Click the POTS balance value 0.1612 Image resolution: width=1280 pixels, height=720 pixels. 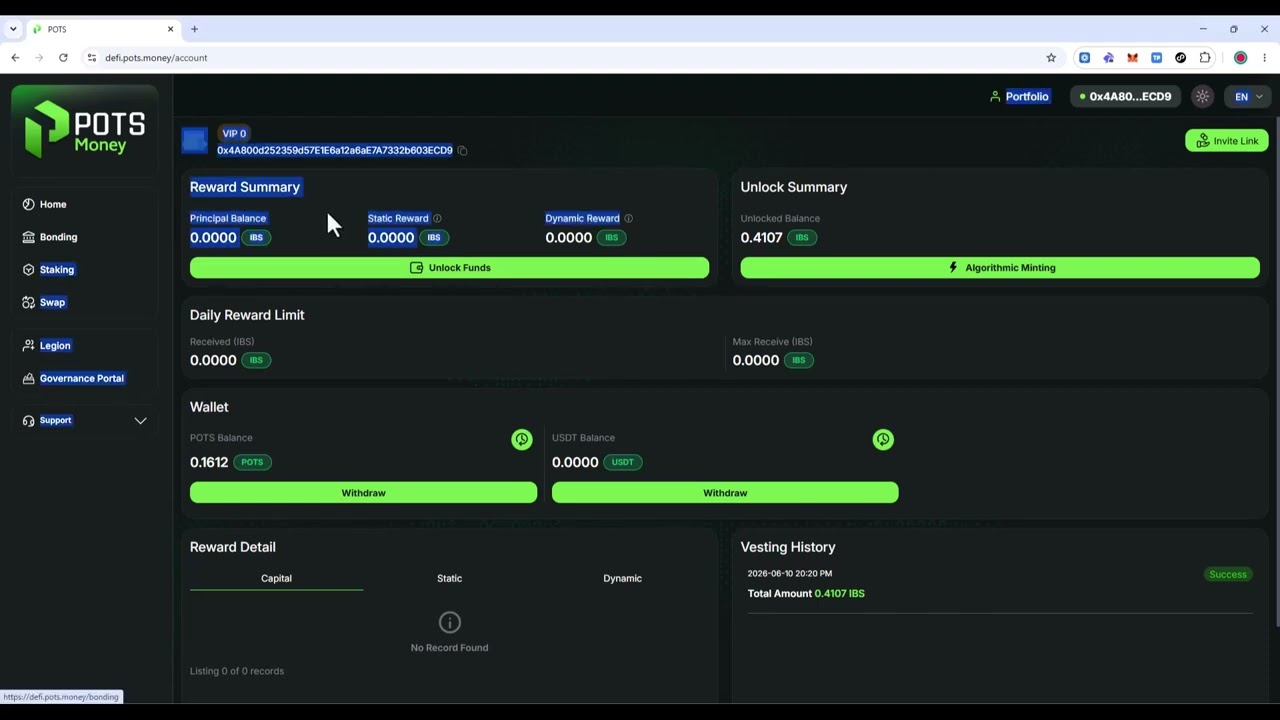tap(209, 462)
